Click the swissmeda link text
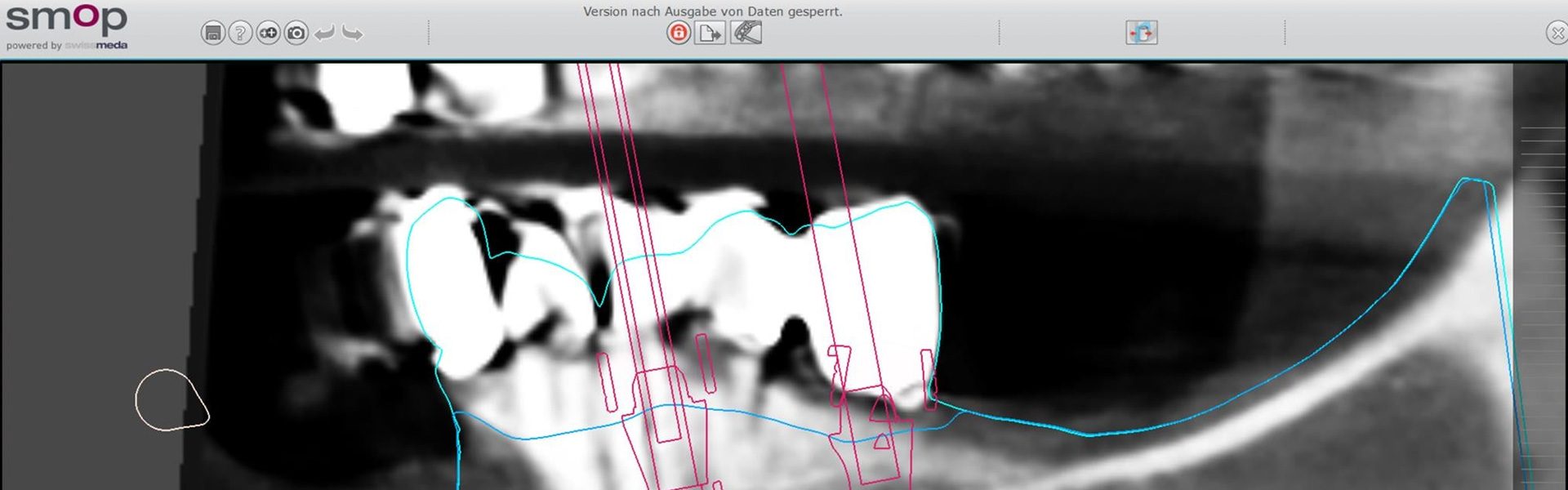Viewport: 1568px width, 490px height. tap(96, 46)
